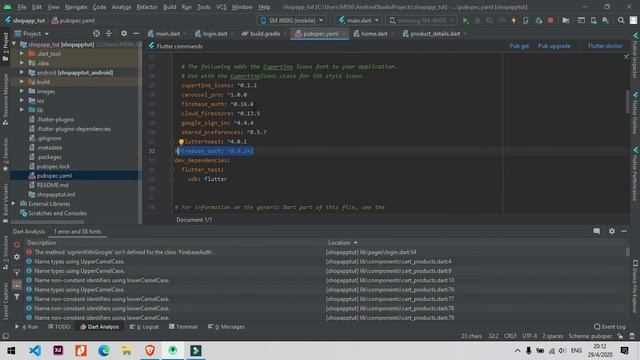Open the main.dart run configuration dropdown
This screenshot has height=360, width=640.
pyautogui.click(x=359, y=20)
